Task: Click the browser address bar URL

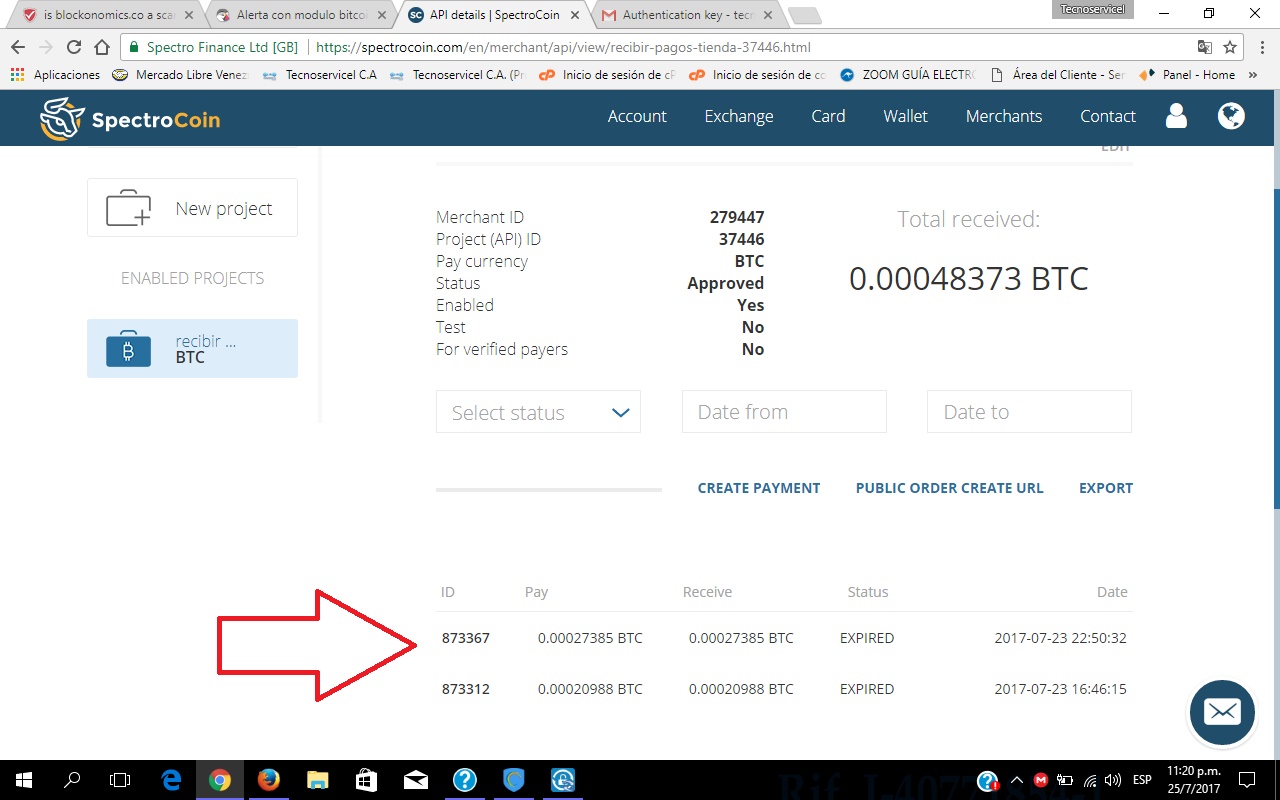Action: point(563,47)
